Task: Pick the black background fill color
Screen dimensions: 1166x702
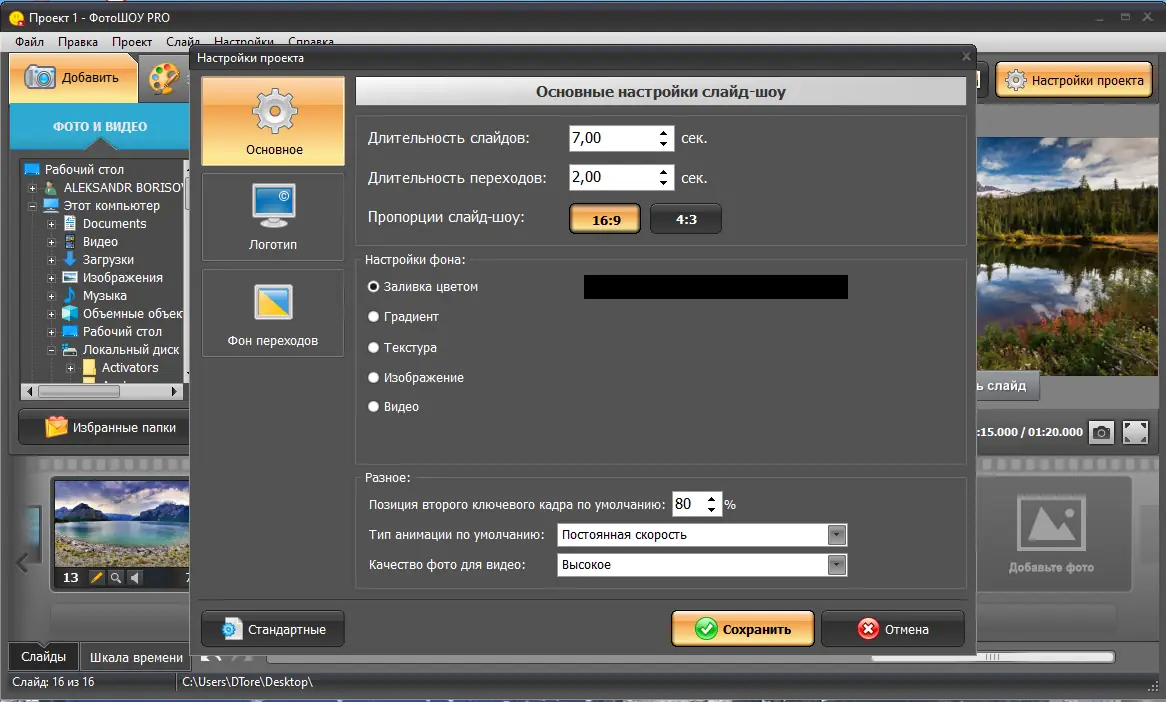Action: (715, 287)
